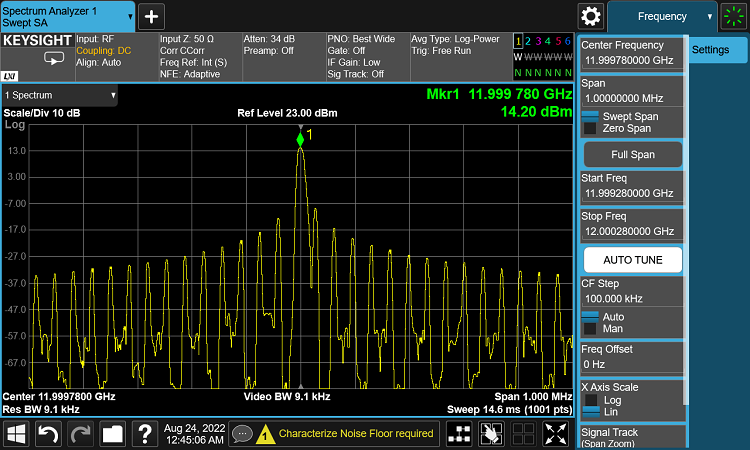Screen dimensions: 750x450
Task: Select trace 1 in the trace indicator
Action: coord(517,41)
